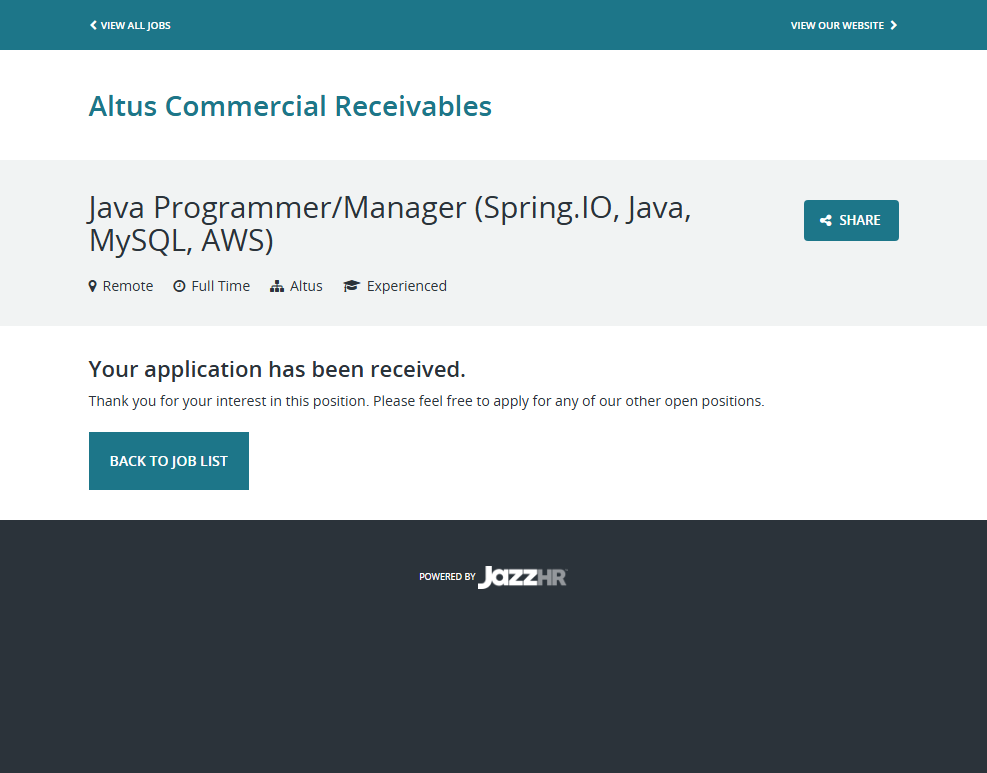The image size is (987, 773).
Task: Click the Altus department label
Action: coord(306,286)
